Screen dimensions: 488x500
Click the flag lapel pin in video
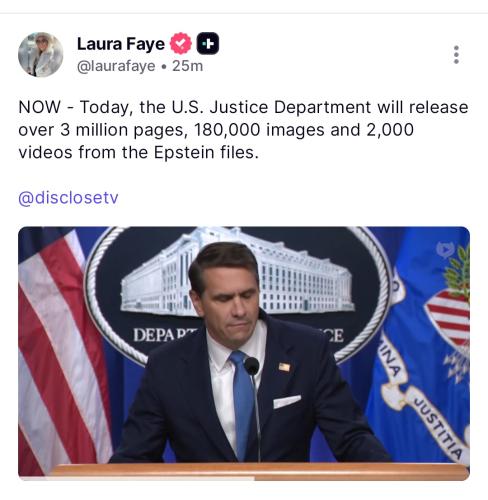284,367
